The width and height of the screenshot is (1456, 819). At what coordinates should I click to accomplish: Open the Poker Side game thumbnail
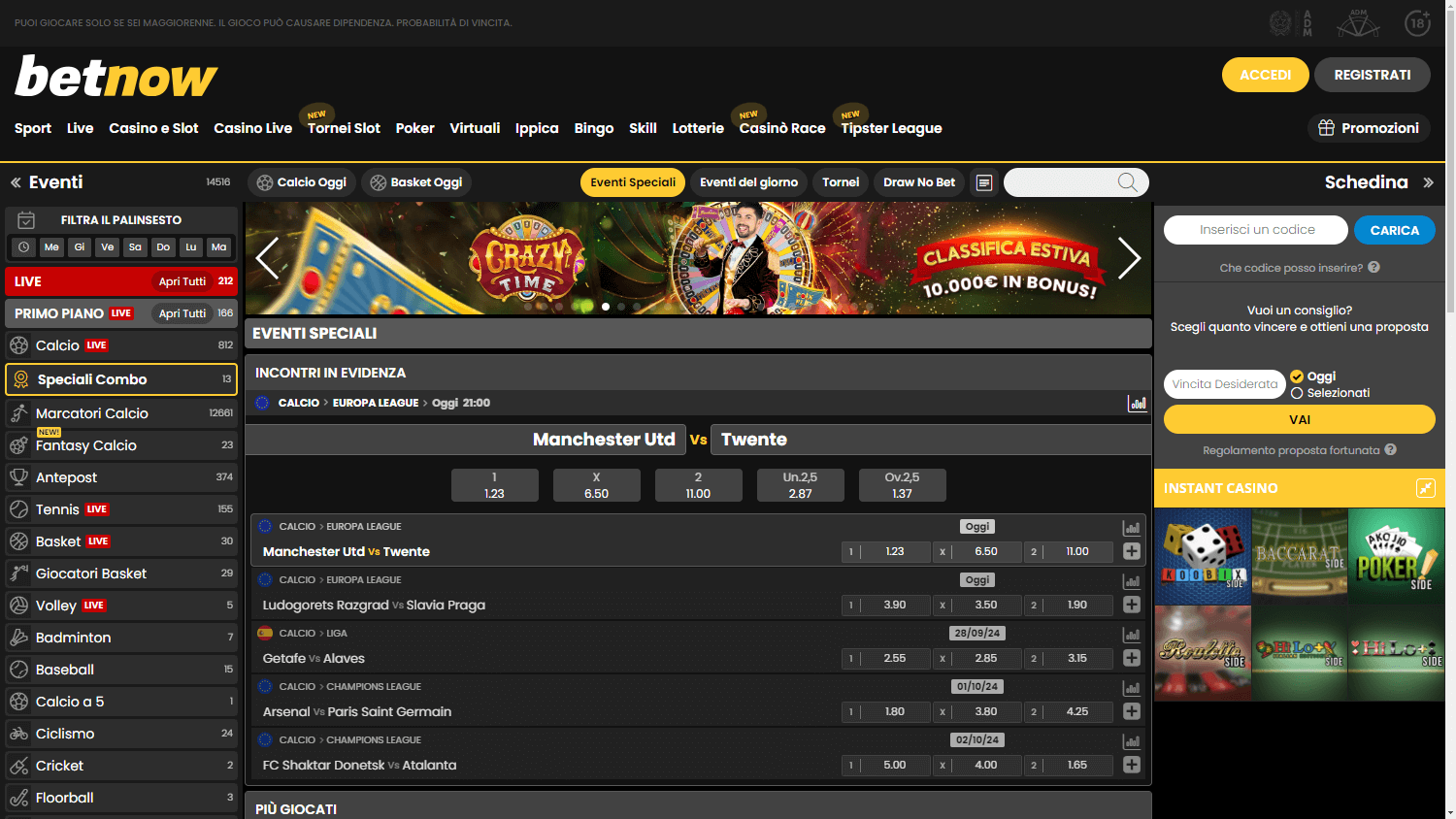(1397, 557)
